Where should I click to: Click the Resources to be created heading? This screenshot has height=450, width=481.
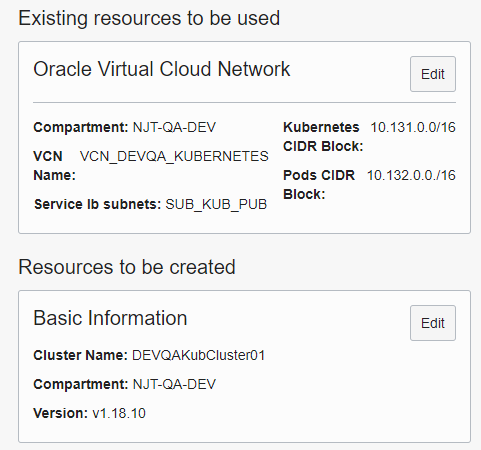(x=127, y=267)
